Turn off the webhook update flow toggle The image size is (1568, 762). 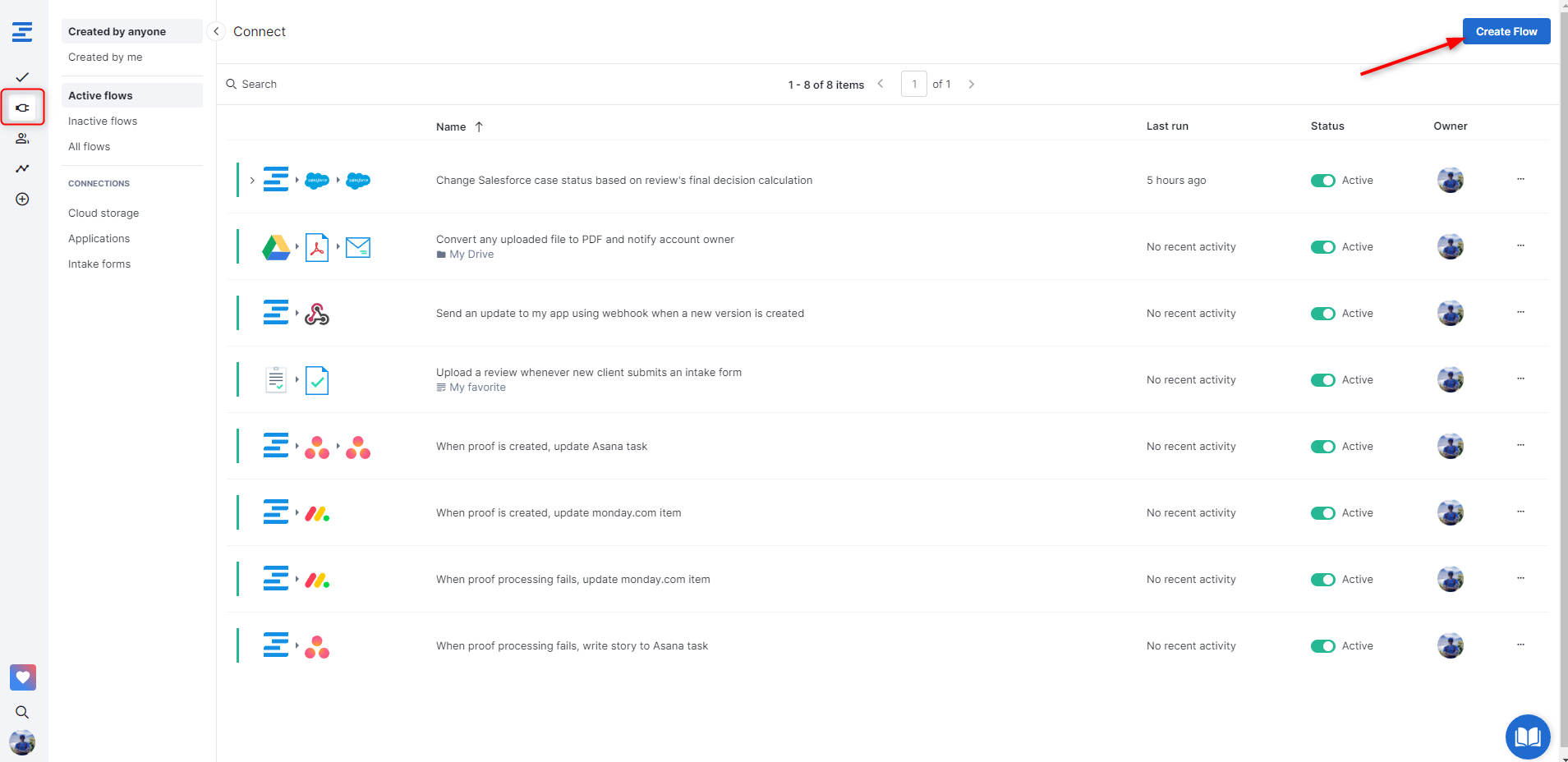(1322, 314)
